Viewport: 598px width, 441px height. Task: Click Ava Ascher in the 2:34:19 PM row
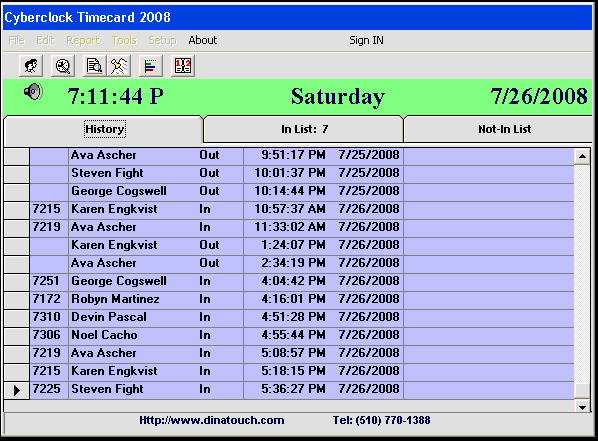[x=103, y=262]
